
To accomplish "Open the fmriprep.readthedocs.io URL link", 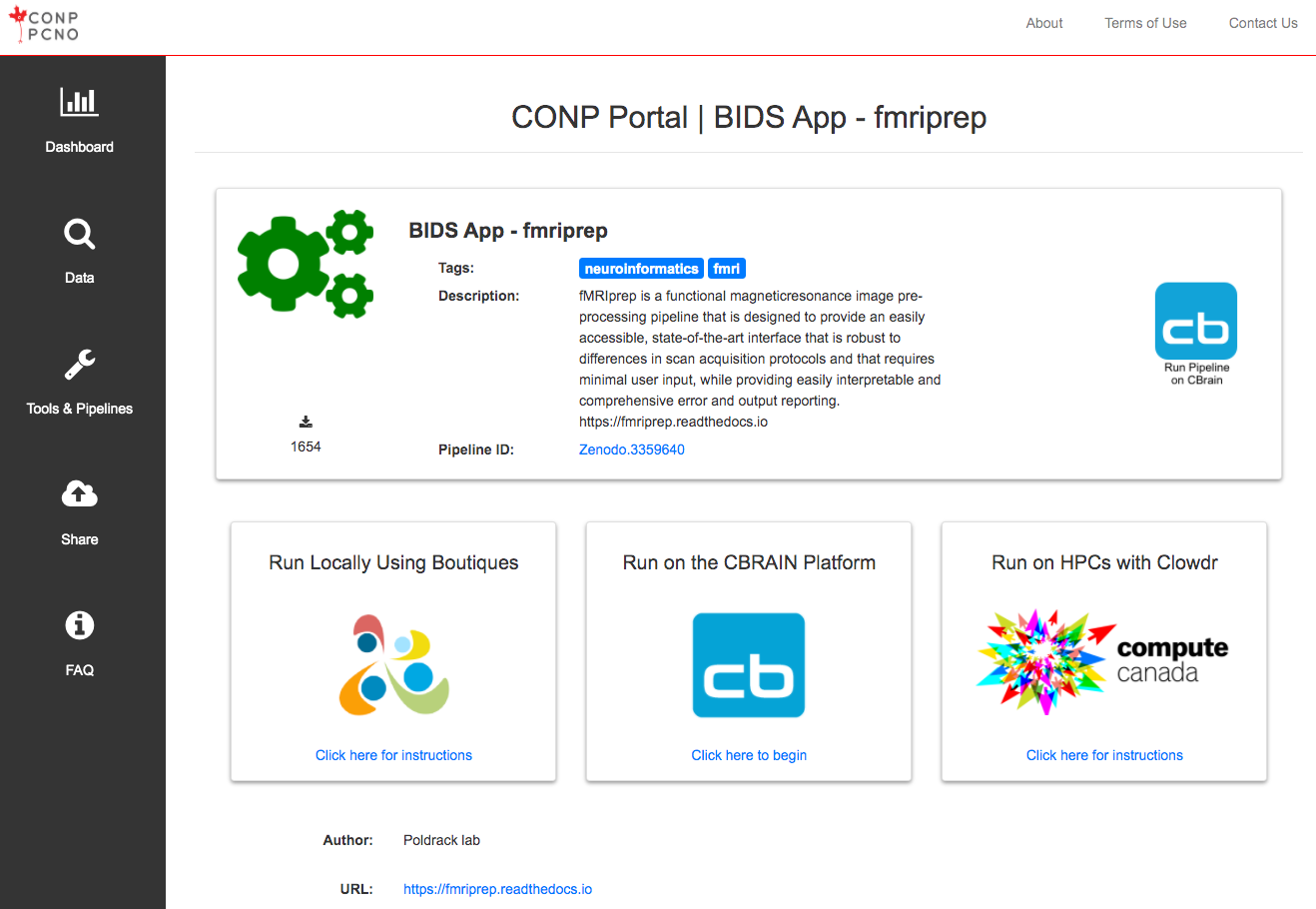I will [497, 888].
